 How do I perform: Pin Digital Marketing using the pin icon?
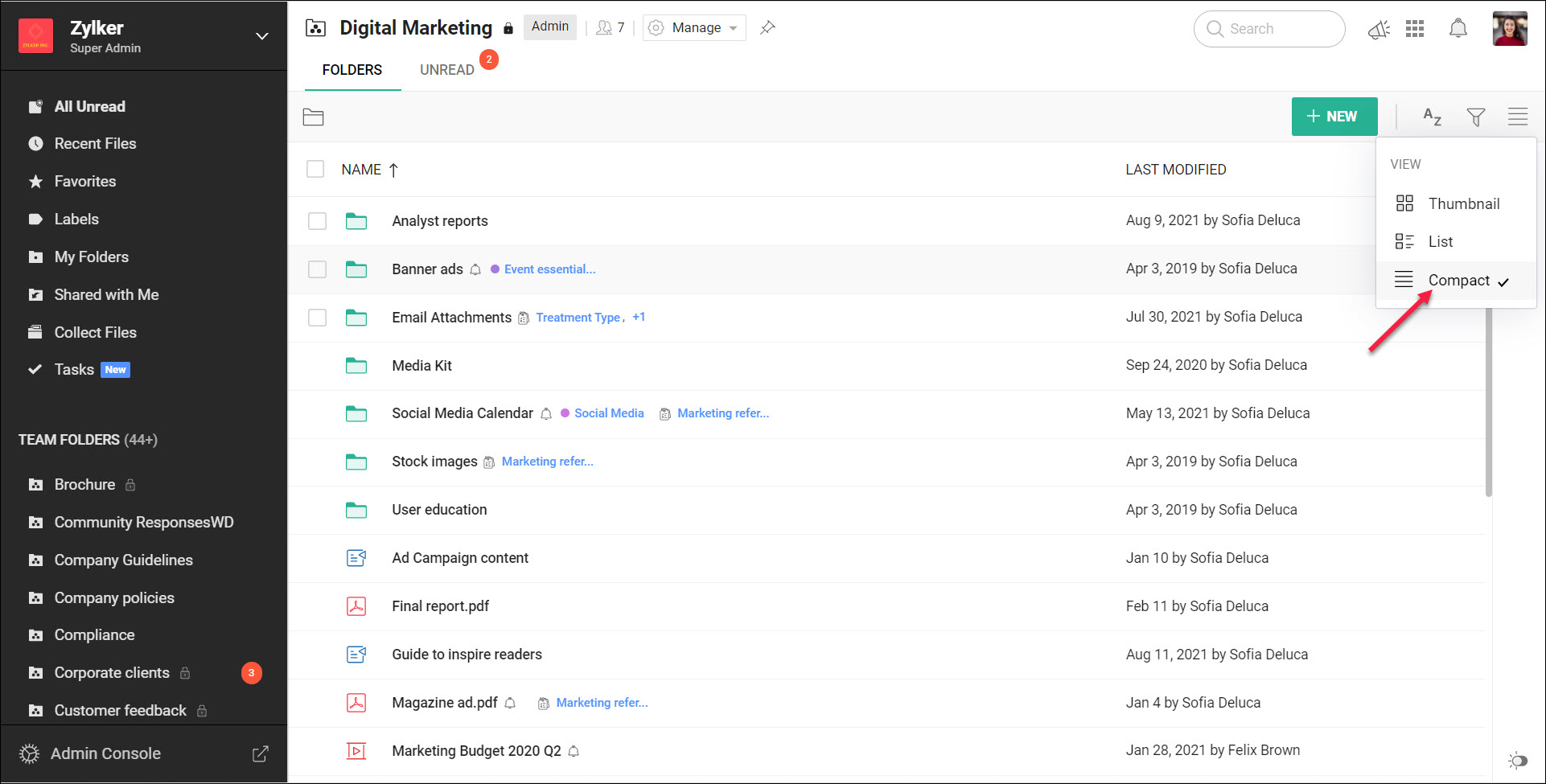[x=767, y=27]
